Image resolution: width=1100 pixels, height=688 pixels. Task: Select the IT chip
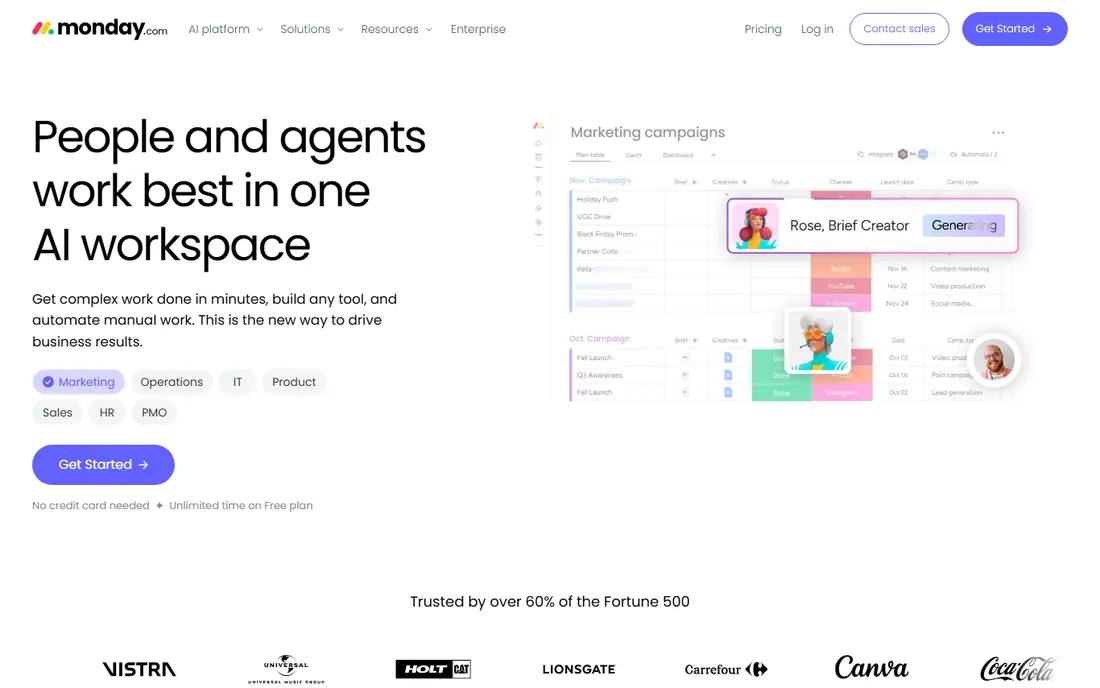[237, 382]
